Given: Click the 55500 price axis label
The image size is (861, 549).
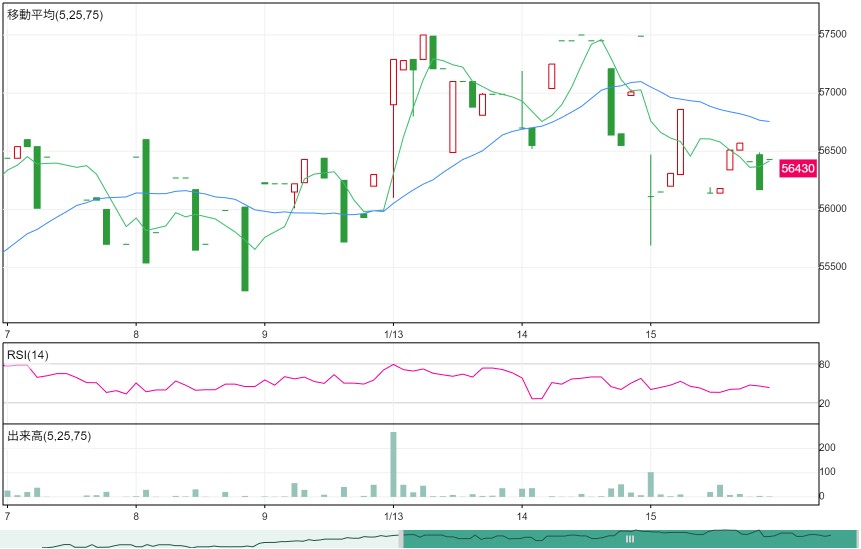Looking at the screenshot, I should [x=832, y=267].
